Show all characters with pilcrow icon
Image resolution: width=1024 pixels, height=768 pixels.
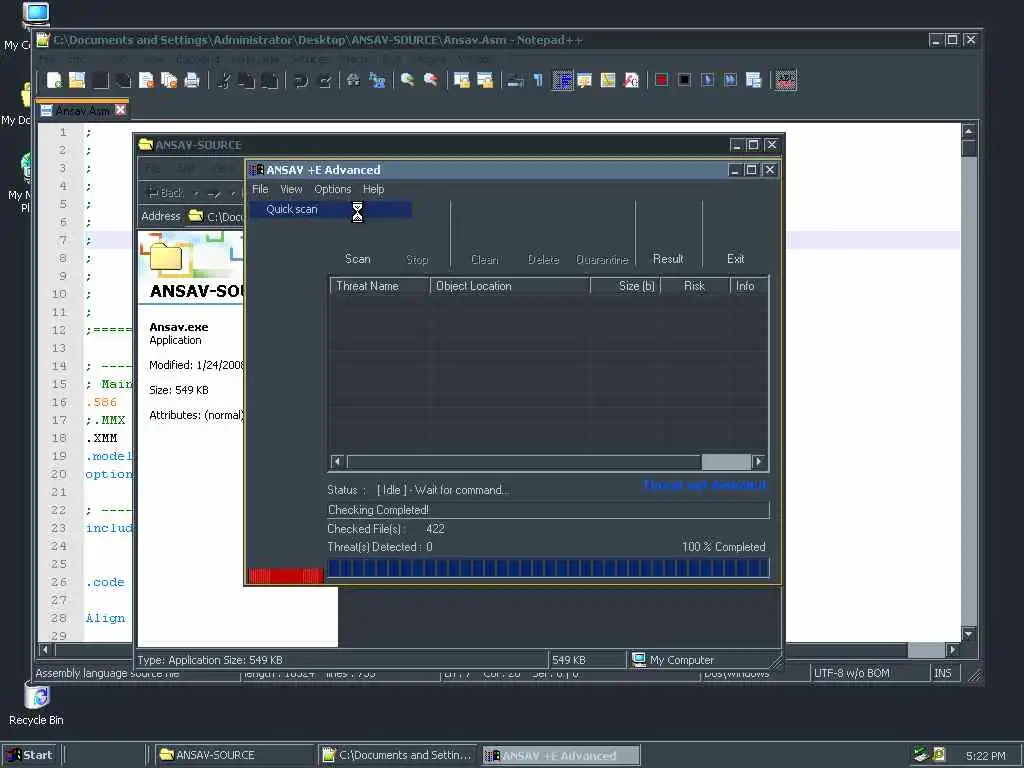538,80
